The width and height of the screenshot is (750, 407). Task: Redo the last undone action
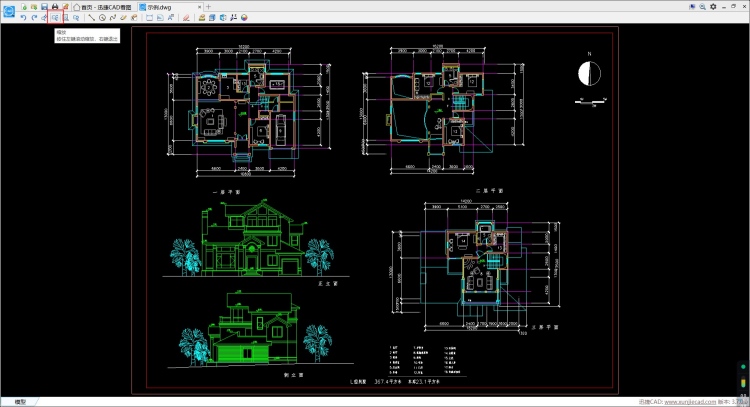pyautogui.click(x=34, y=18)
